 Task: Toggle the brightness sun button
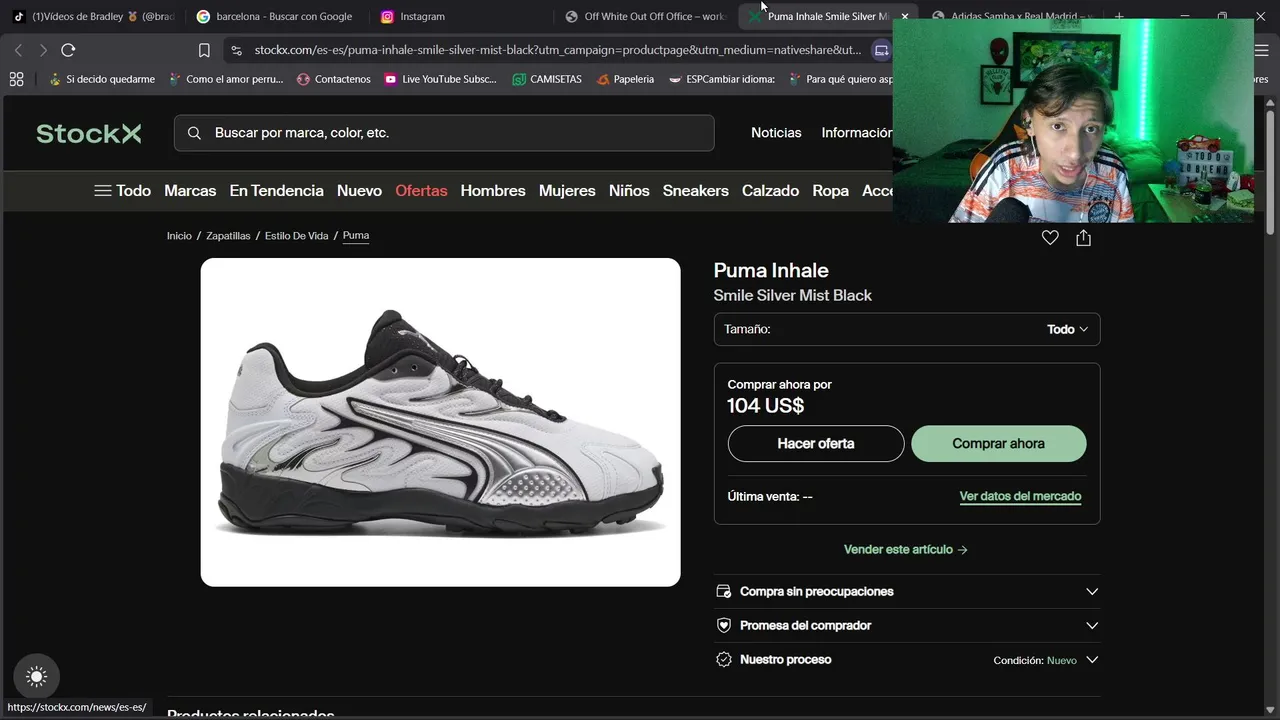tap(37, 677)
